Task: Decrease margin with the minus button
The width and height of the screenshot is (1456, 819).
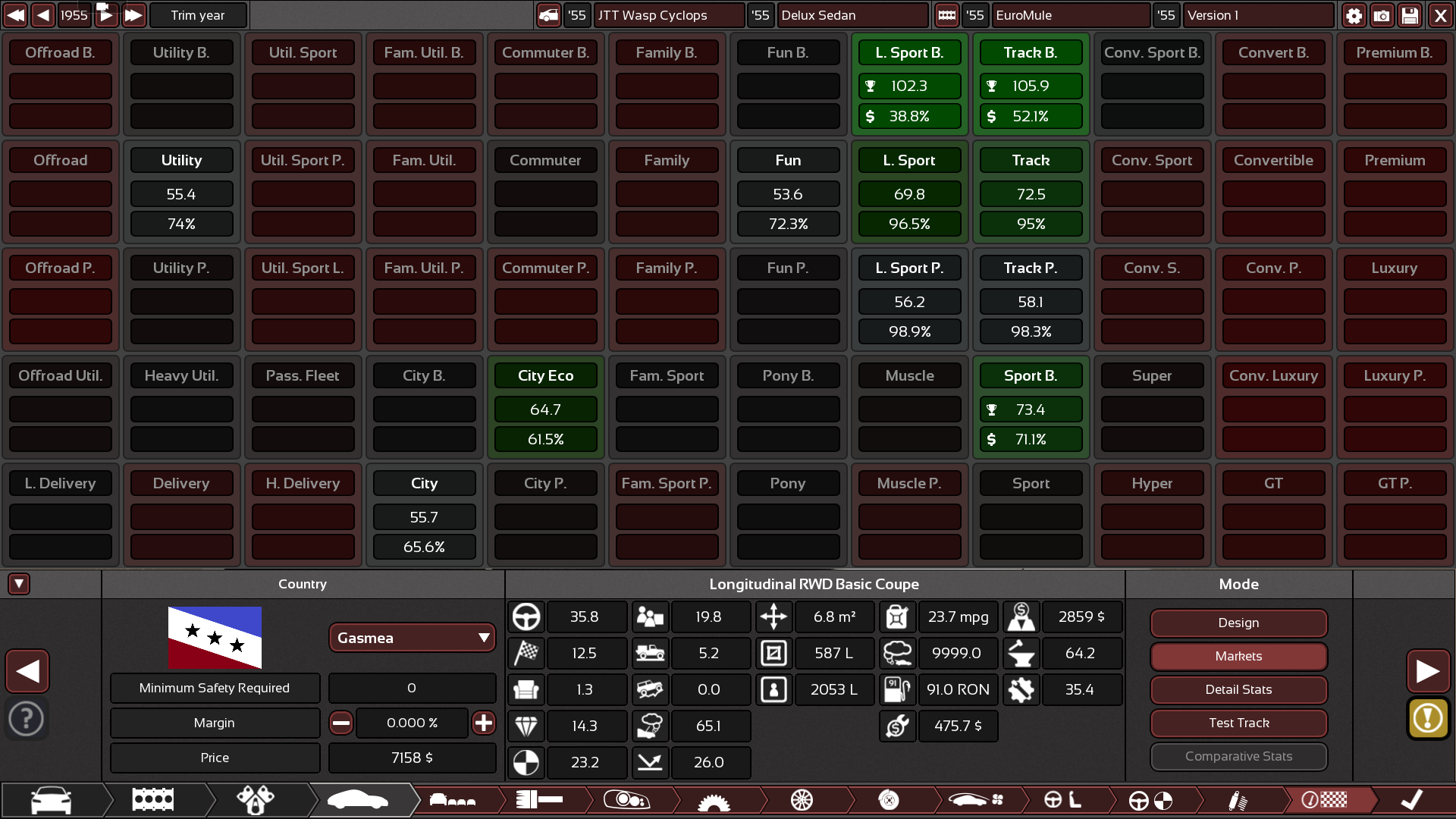Action: tap(341, 723)
